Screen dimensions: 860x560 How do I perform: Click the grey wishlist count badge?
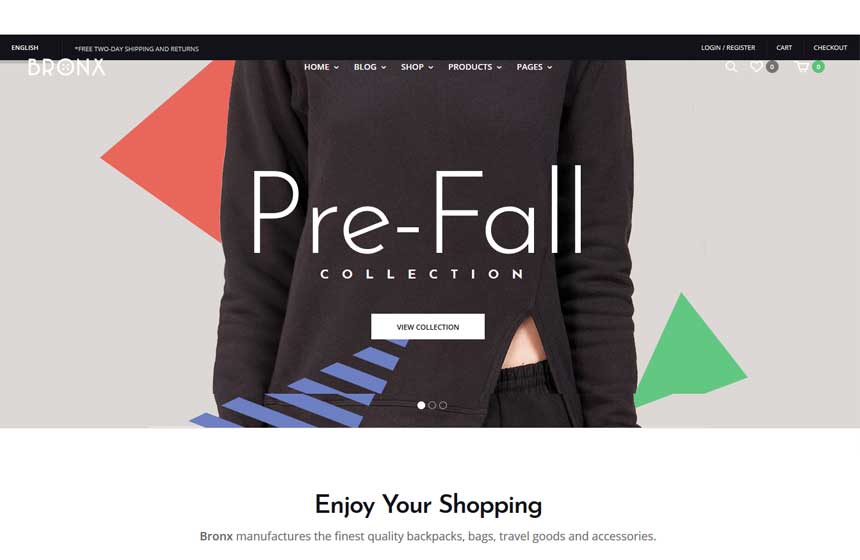(x=772, y=67)
